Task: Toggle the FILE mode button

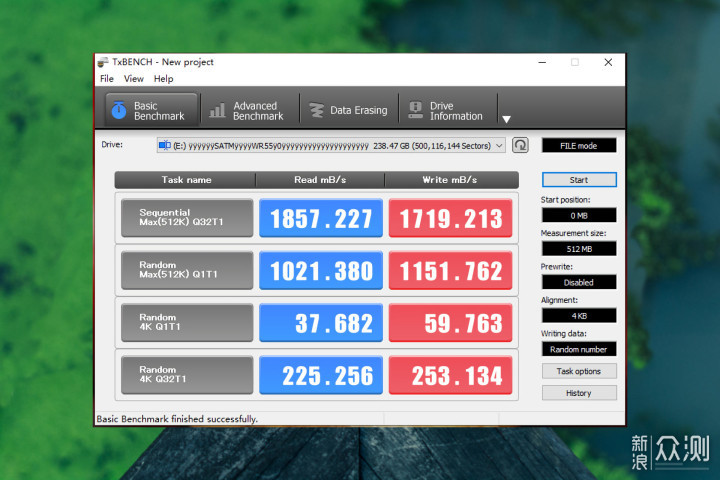Action: (579, 146)
